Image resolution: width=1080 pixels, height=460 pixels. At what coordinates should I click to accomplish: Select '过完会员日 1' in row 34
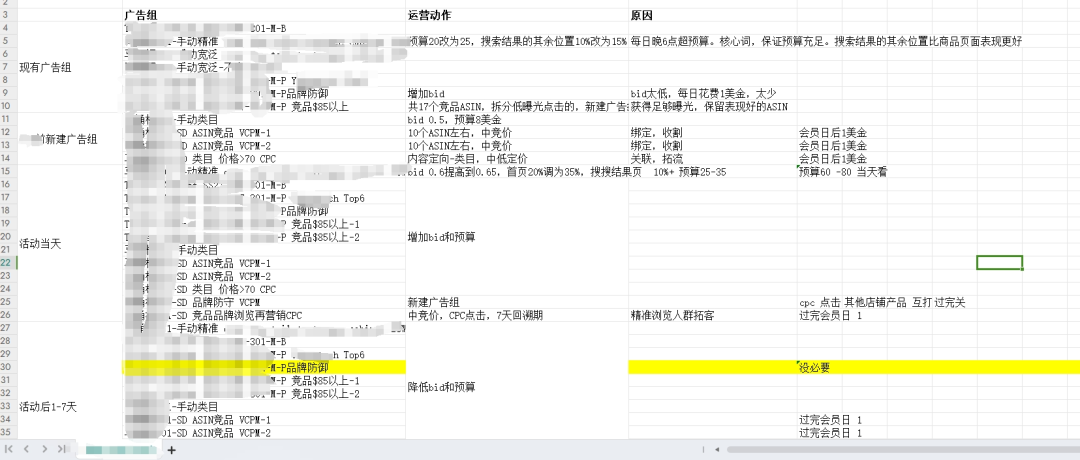click(831, 419)
